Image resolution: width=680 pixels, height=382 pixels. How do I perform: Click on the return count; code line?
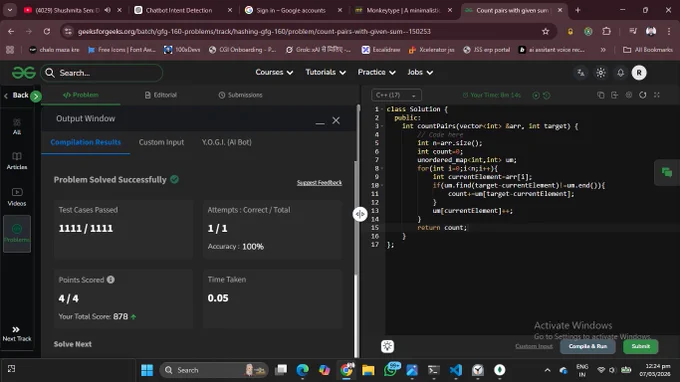pos(442,228)
